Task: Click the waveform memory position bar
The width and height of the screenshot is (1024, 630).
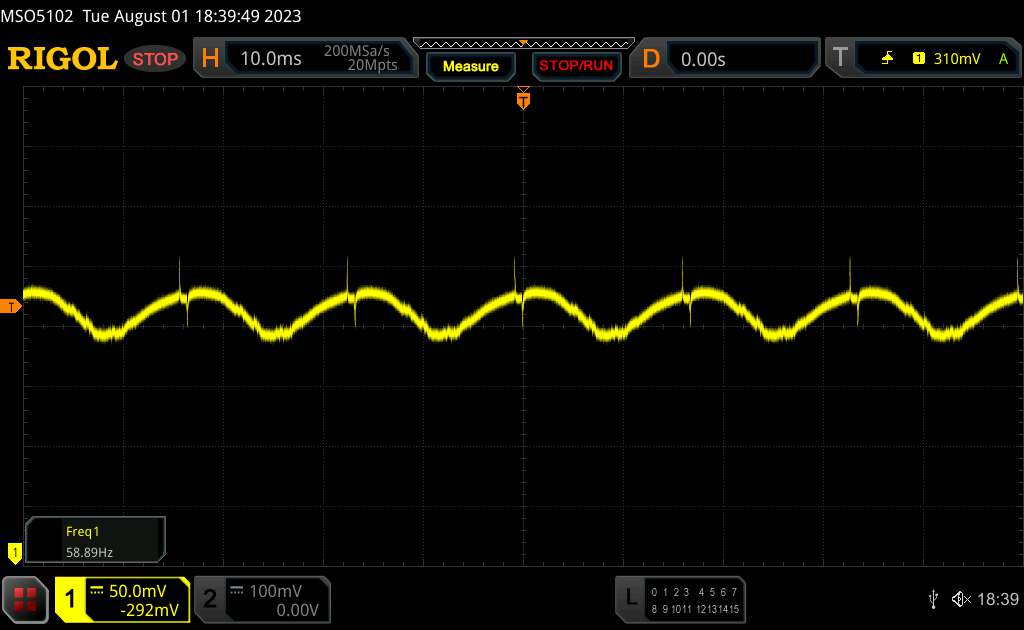Action: (524, 44)
